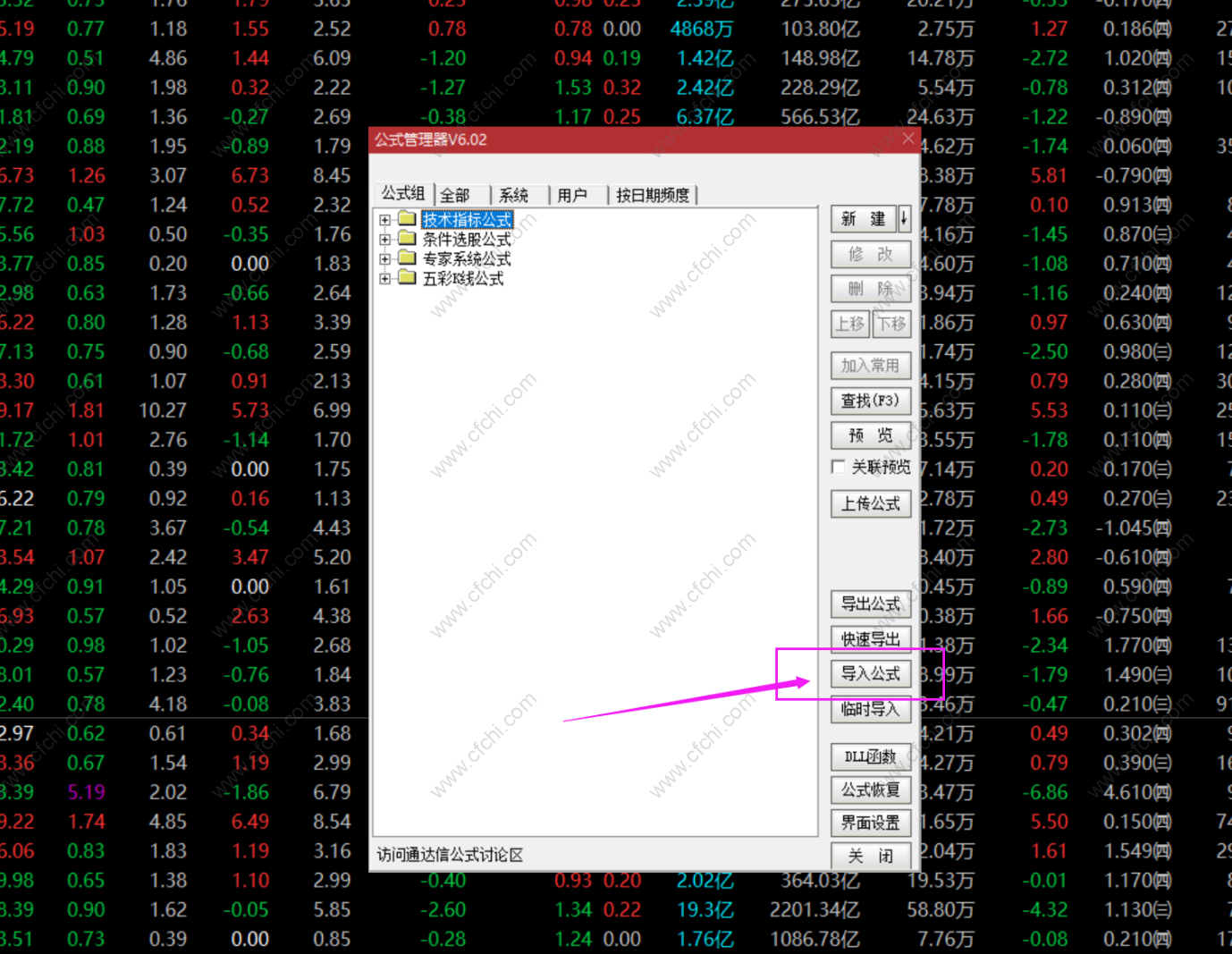Open 查找(F3) formula search

click(871, 401)
